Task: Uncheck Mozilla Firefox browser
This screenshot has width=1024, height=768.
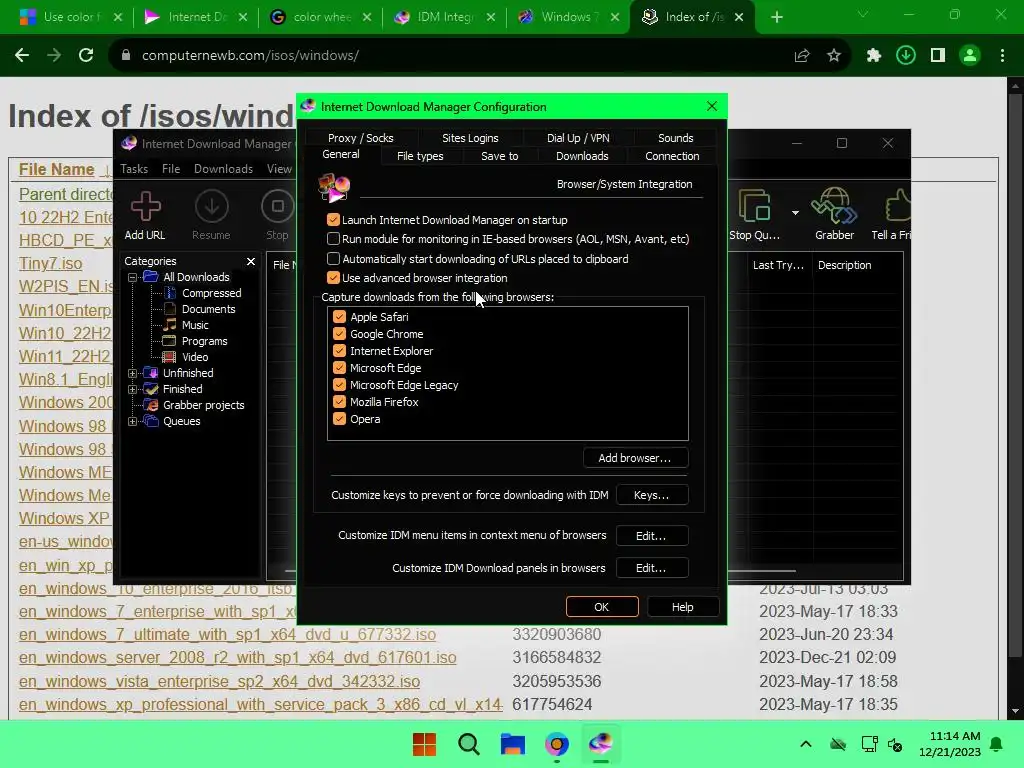Action: 339,402
